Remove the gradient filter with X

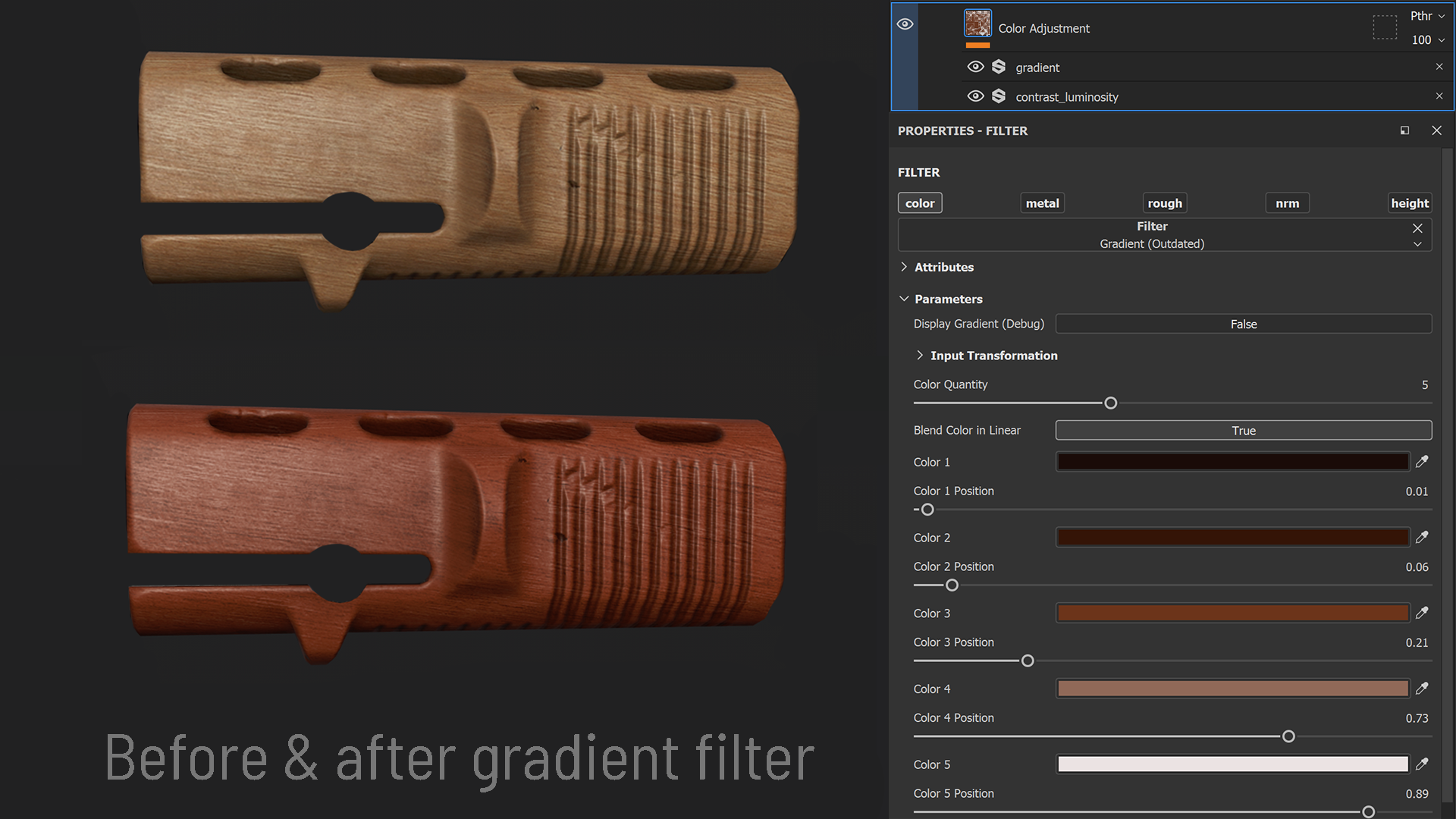click(1439, 67)
